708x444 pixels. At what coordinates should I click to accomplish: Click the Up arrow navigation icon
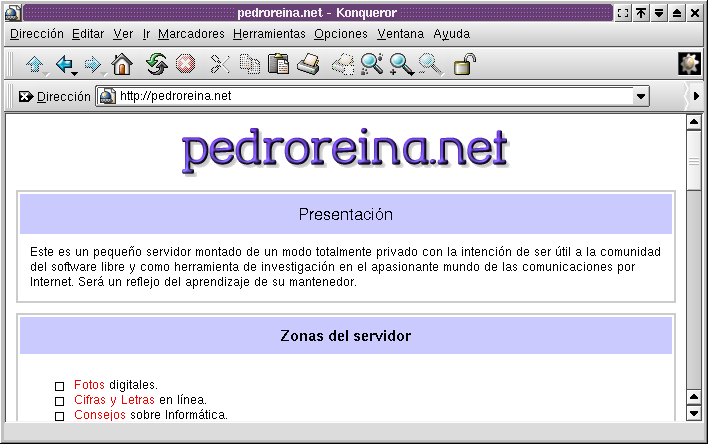(x=35, y=65)
